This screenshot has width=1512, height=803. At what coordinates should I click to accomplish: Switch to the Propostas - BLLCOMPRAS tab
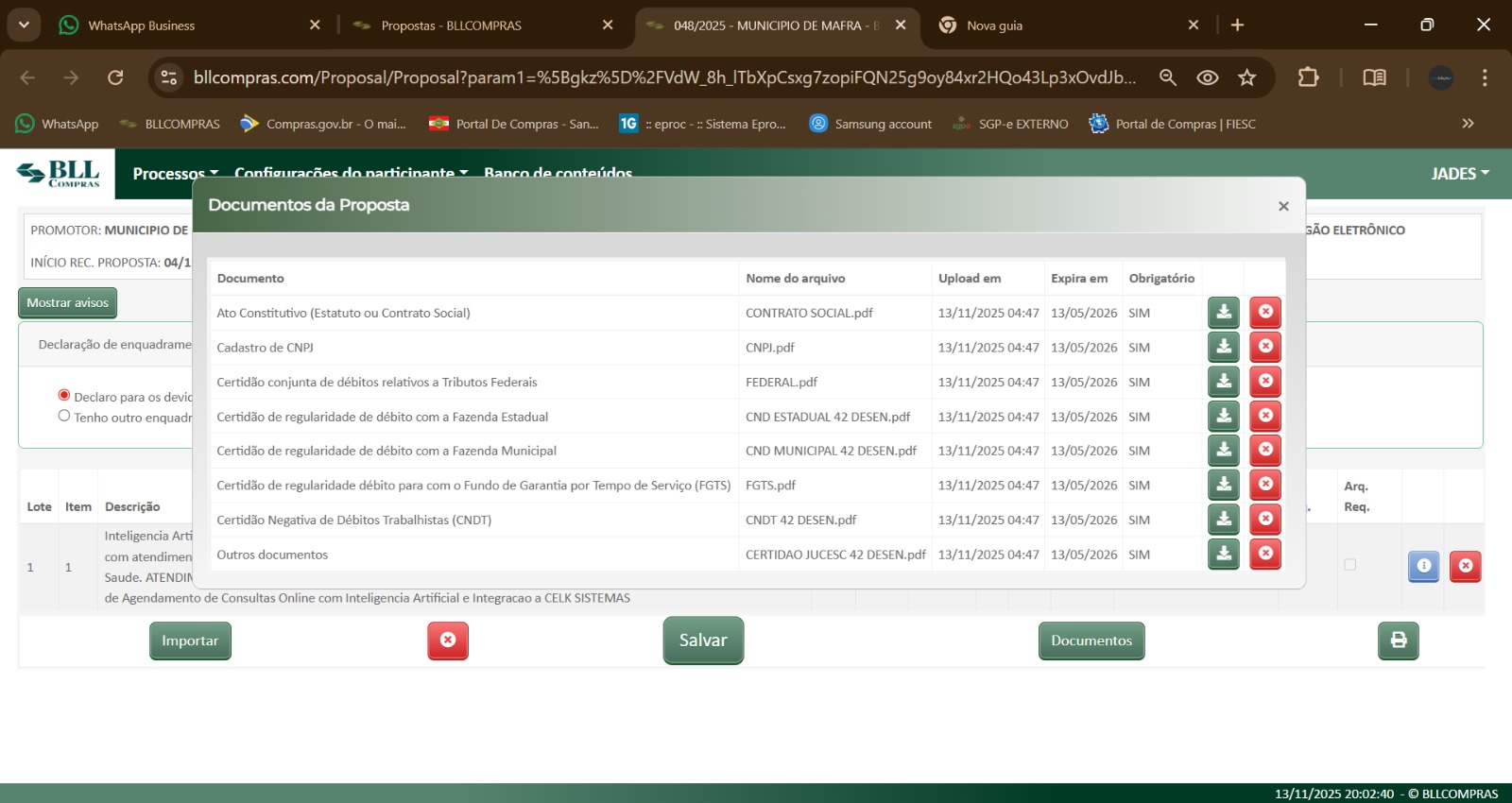(x=451, y=26)
